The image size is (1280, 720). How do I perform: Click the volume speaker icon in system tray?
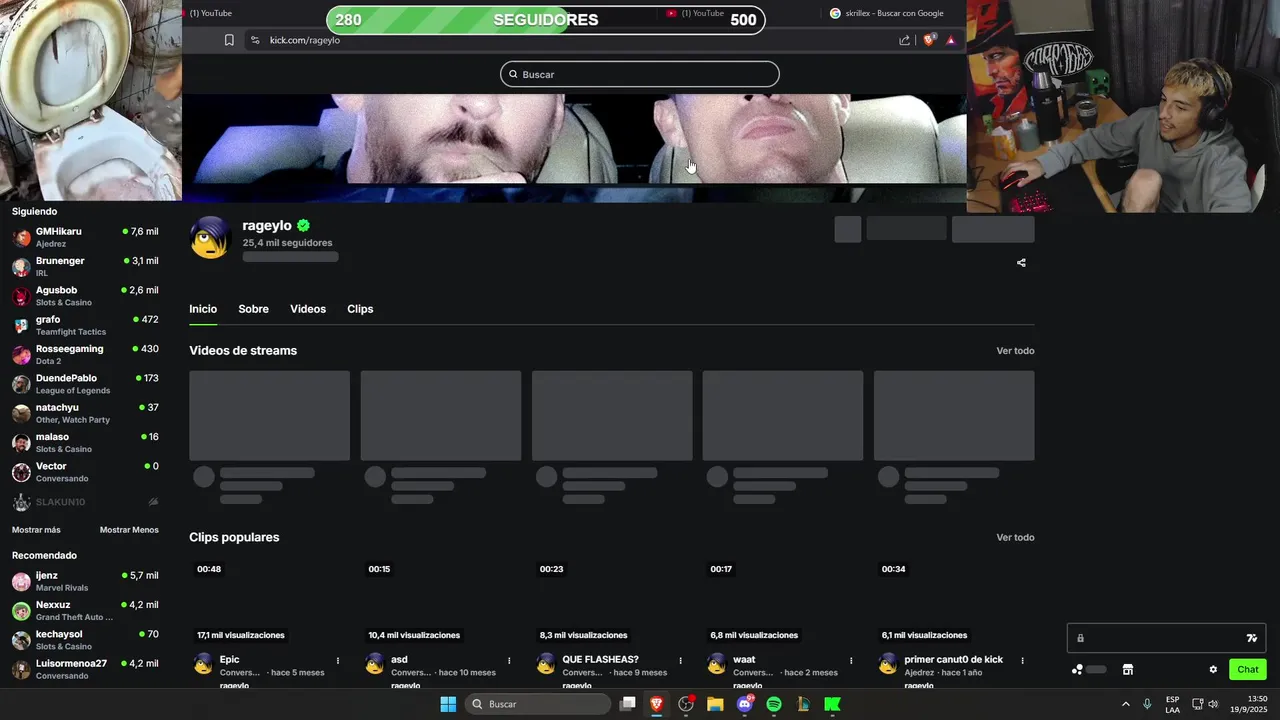click(1214, 704)
